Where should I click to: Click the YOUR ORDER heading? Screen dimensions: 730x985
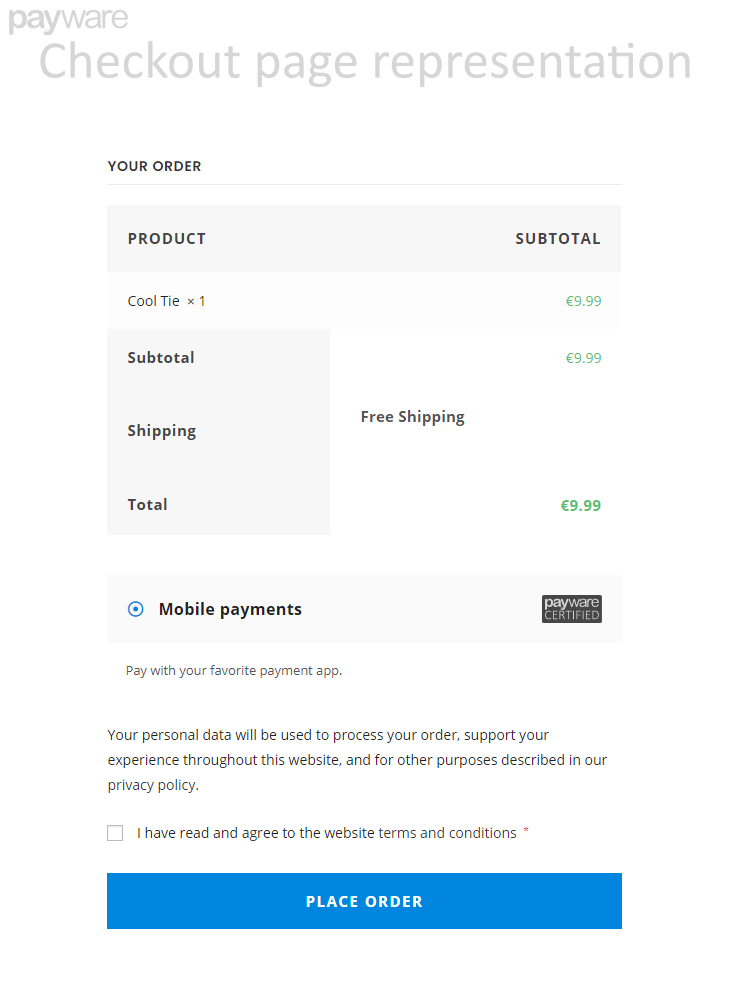pos(155,166)
